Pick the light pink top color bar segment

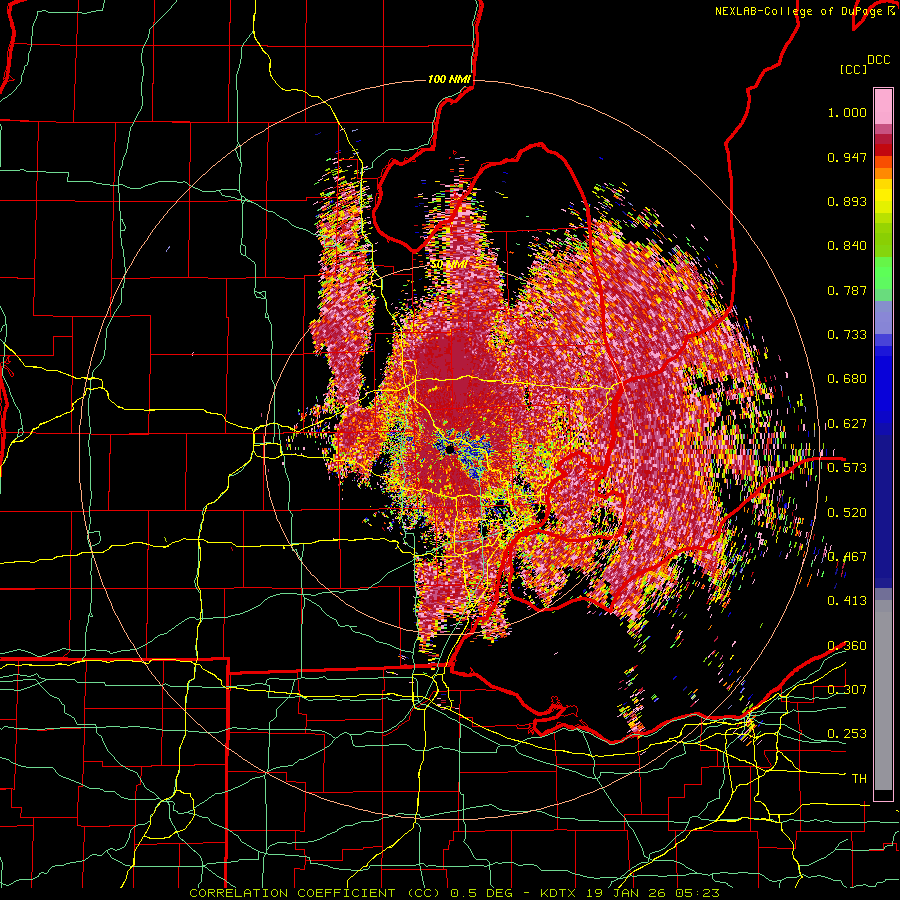[883, 106]
